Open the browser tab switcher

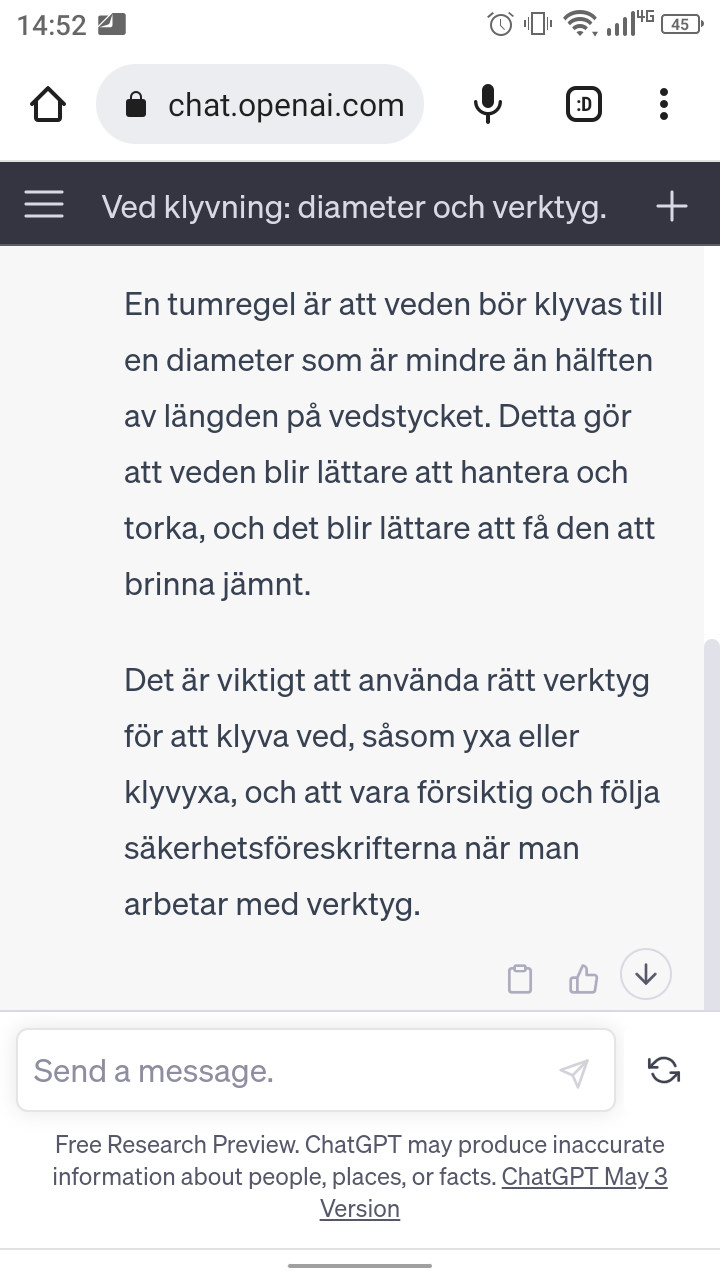(584, 104)
